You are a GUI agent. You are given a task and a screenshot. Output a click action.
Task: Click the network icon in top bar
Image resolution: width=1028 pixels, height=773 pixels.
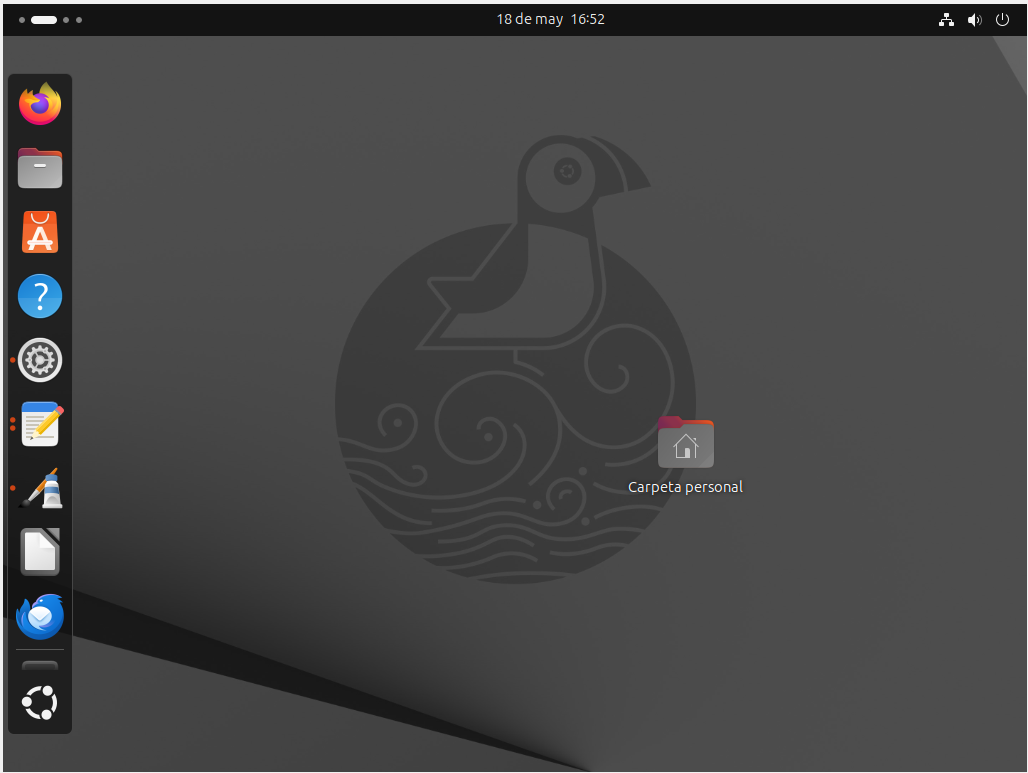946,19
